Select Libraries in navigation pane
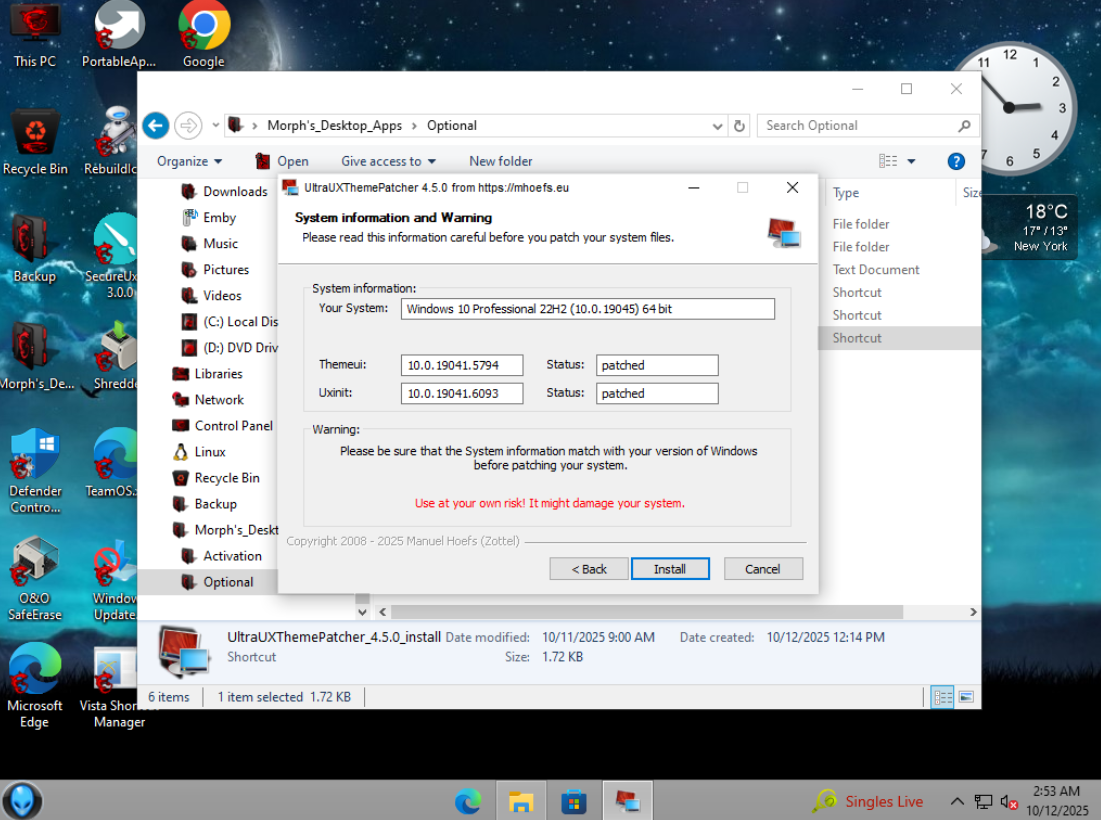This screenshot has width=1101, height=820. click(208, 373)
